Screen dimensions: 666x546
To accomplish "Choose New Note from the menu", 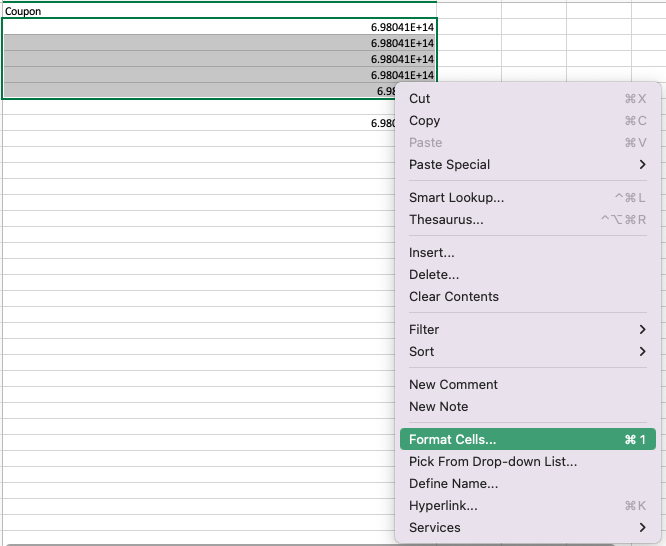I will [x=438, y=407].
